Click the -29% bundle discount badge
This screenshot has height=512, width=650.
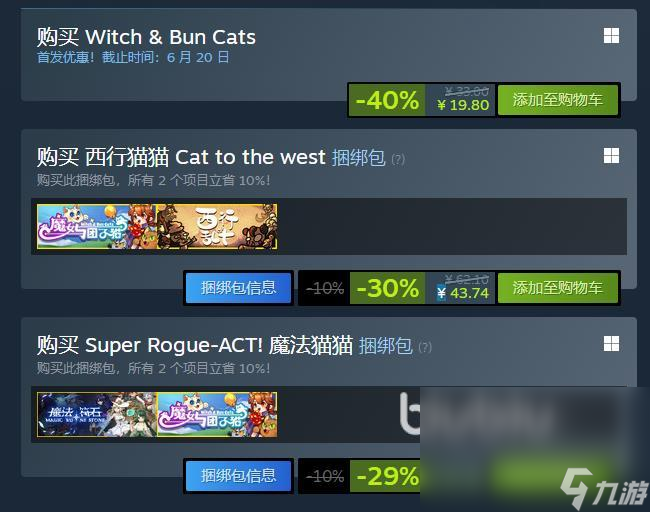click(x=386, y=476)
